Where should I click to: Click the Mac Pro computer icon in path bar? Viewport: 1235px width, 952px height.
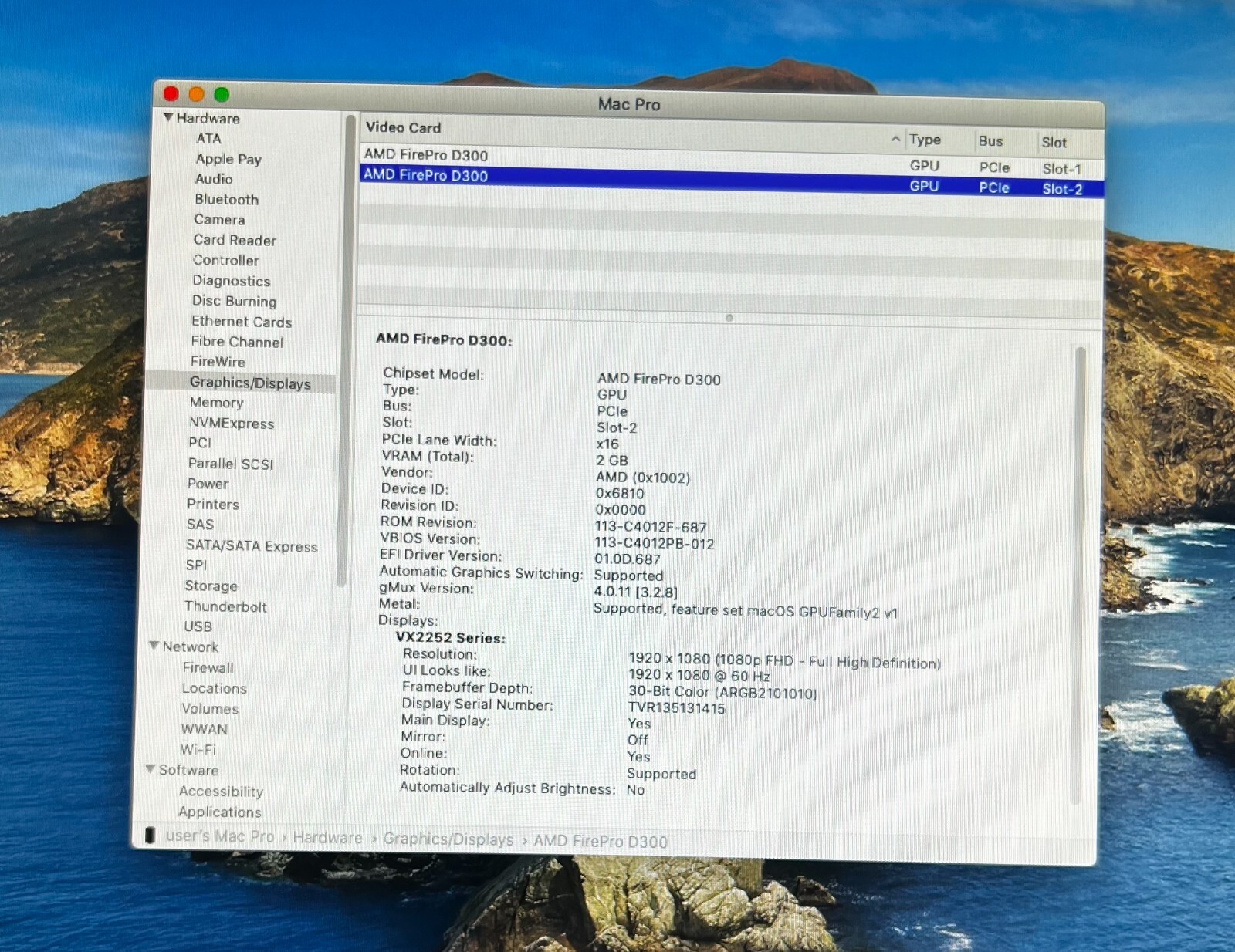coord(150,835)
